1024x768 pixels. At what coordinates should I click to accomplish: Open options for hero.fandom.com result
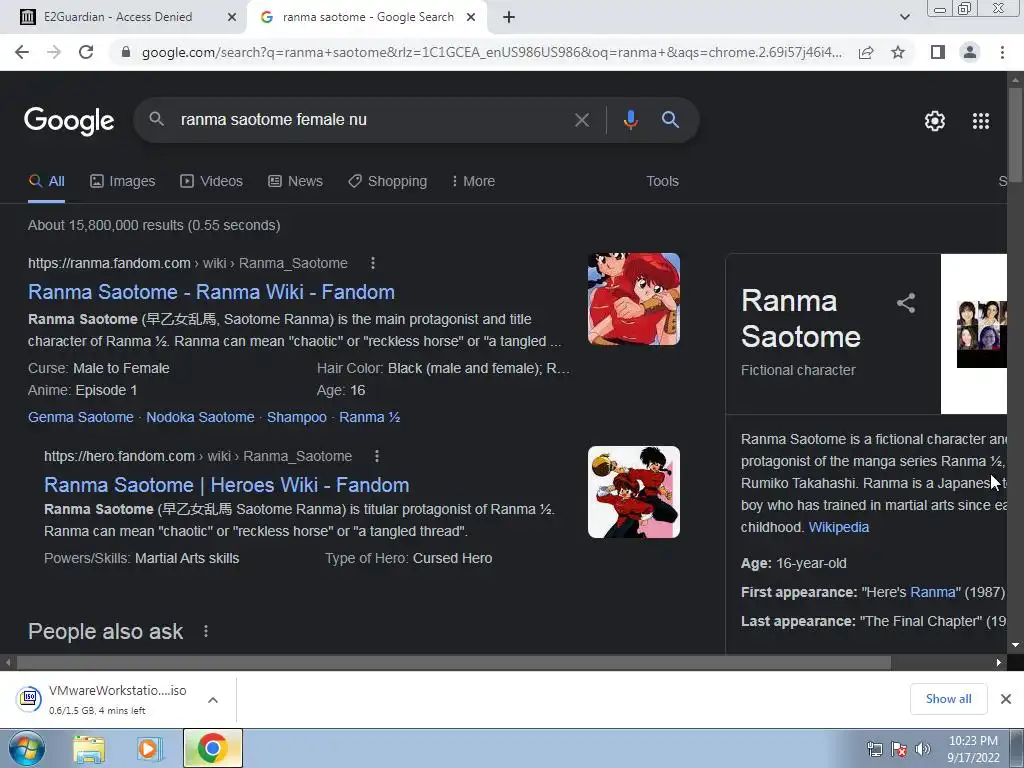pyautogui.click(x=377, y=456)
